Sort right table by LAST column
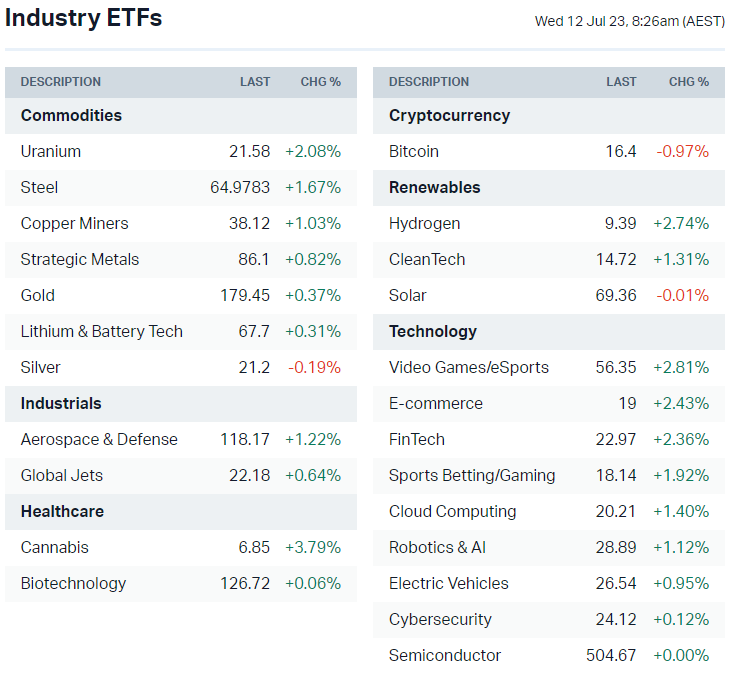The width and height of the screenshot is (733, 675). [x=621, y=82]
